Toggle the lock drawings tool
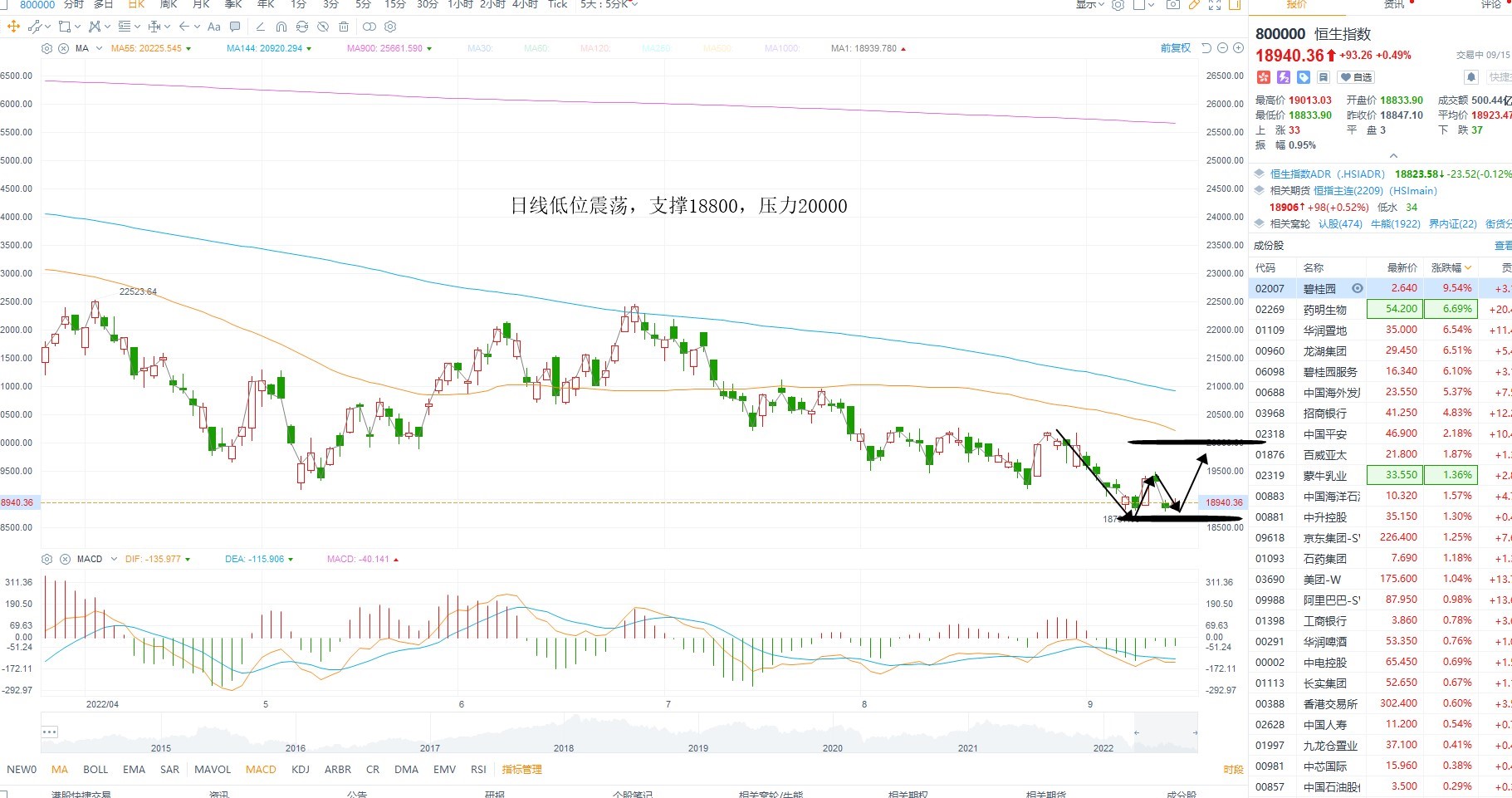Viewport: 1512px width, 798px height. (302, 27)
